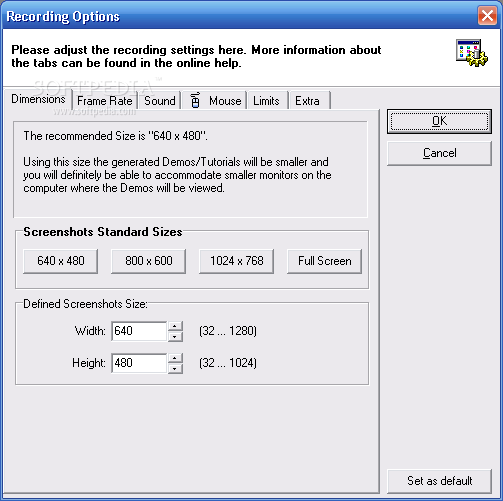503x501 pixels.
Task: Click the recommended Size "640 x 480" text
Action: click(x=115, y=136)
